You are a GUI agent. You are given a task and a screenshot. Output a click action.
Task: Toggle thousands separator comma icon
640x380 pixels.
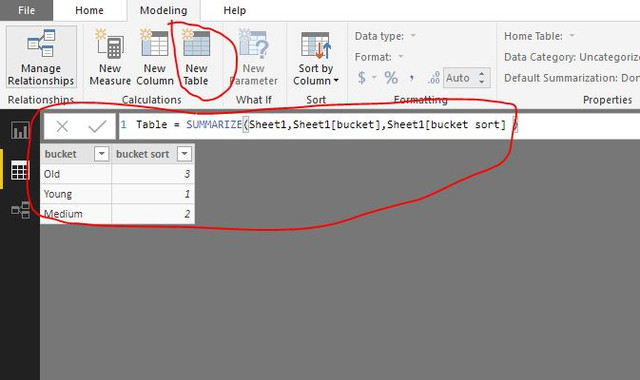[x=412, y=78]
